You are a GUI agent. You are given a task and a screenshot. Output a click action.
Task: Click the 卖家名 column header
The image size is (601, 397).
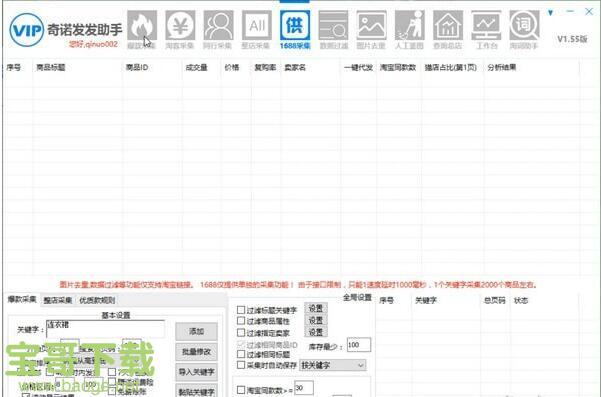pyautogui.click(x=295, y=67)
